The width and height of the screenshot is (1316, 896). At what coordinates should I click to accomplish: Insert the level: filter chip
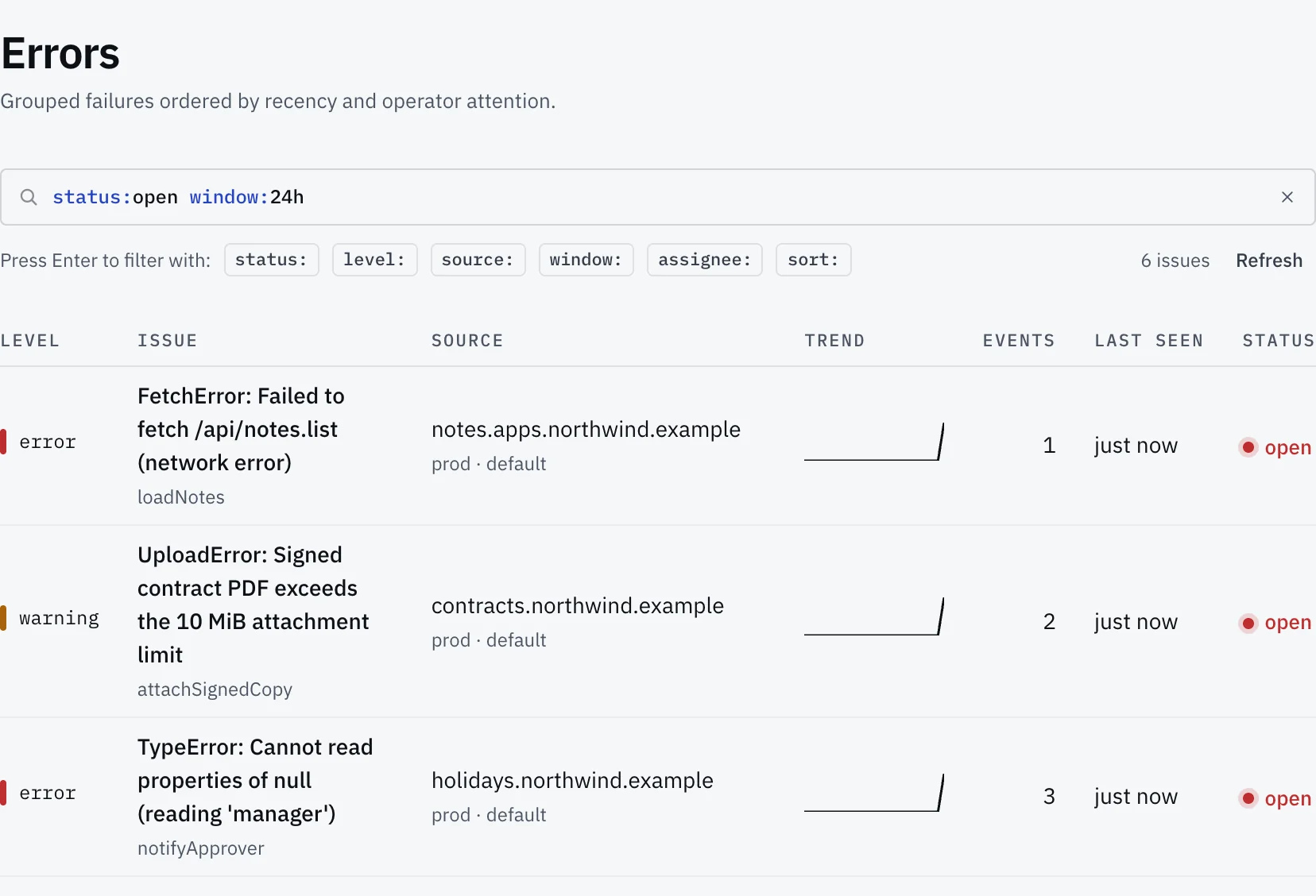pos(374,260)
